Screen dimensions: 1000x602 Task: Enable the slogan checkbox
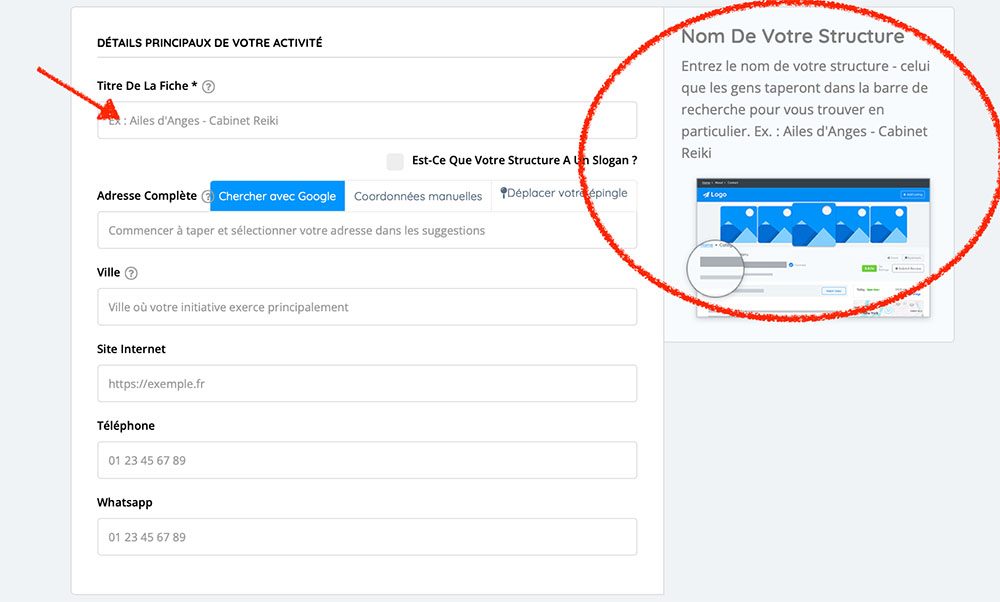(x=395, y=161)
